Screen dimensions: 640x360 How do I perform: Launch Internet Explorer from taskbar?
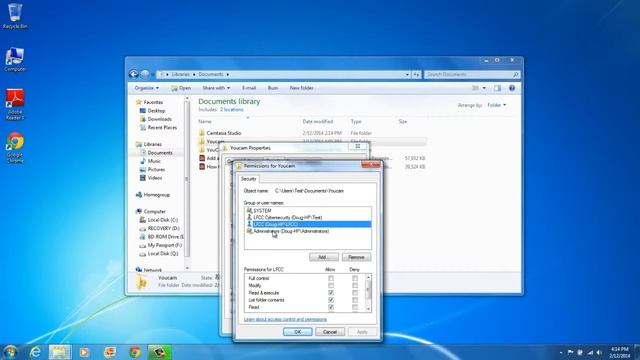click(x=36, y=352)
